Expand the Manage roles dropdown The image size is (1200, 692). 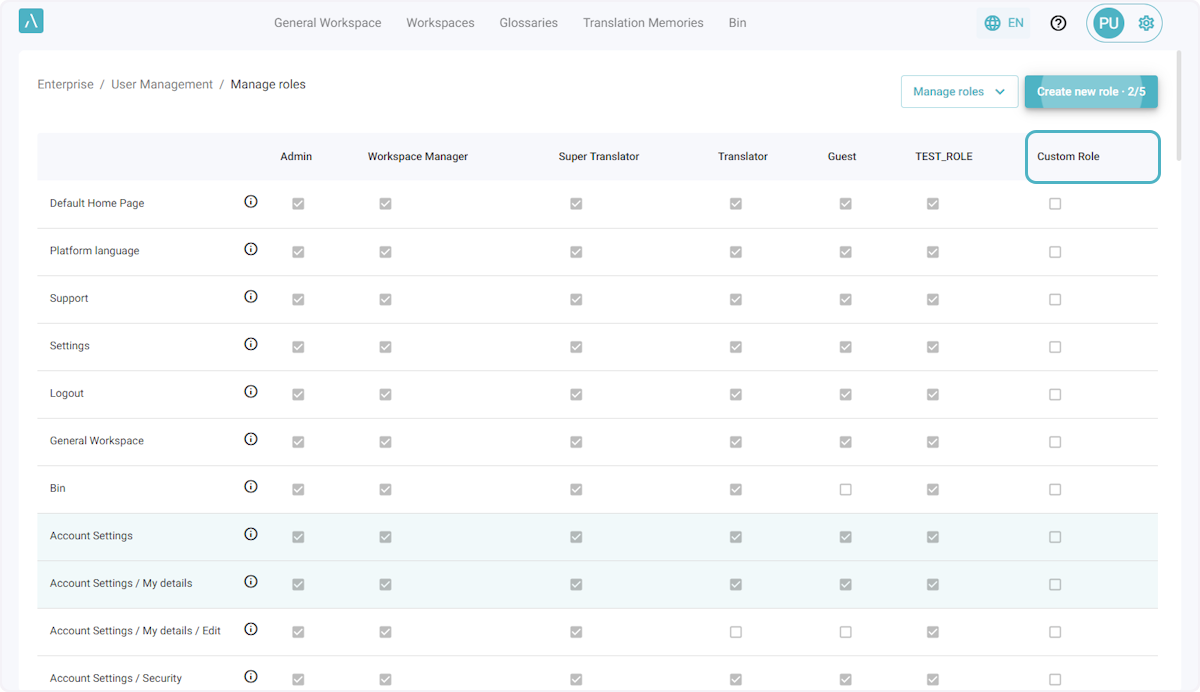tap(958, 92)
